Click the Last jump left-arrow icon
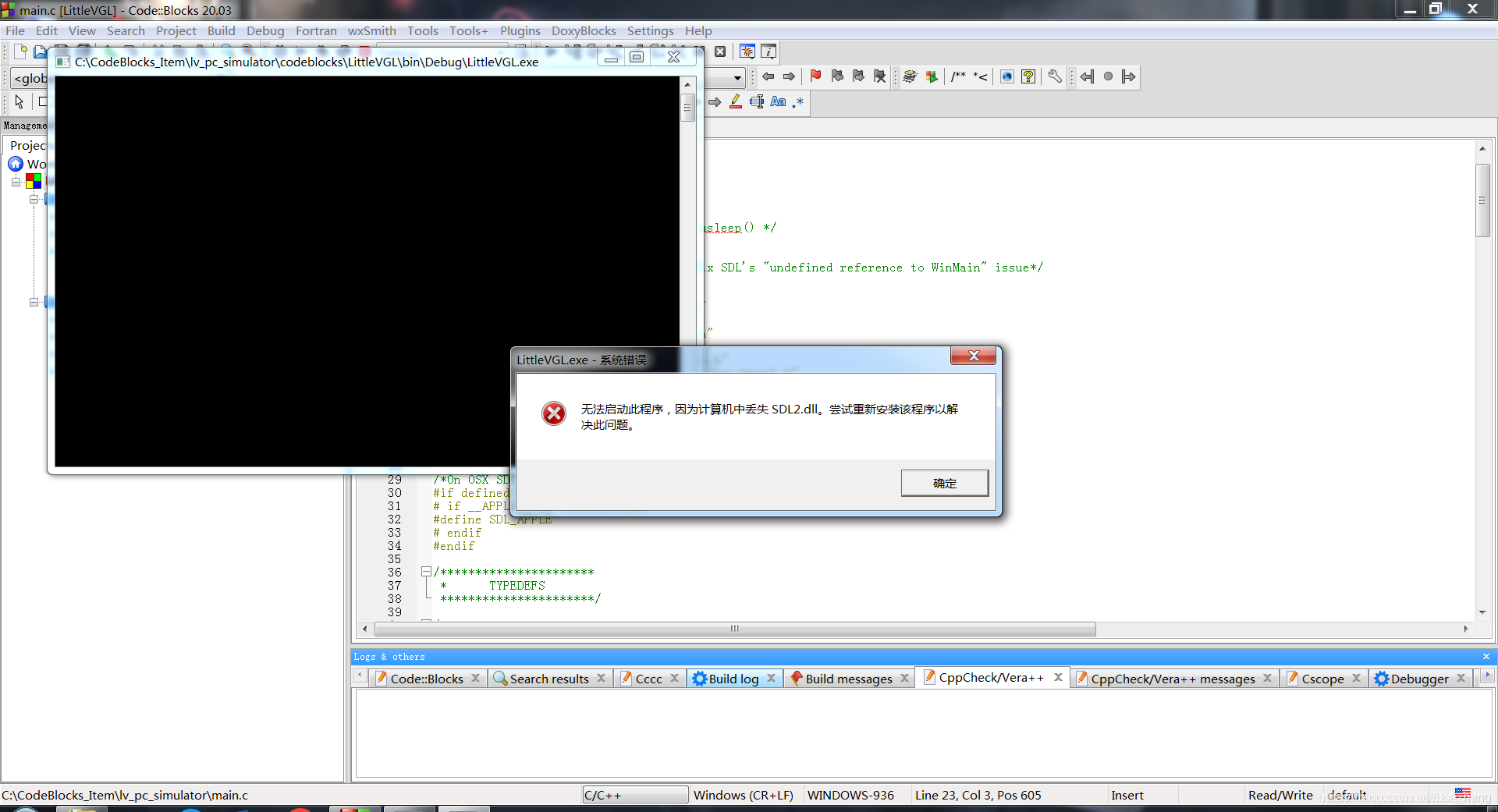Screen dimensions: 1498x812 pyautogui.click(x=1087, y=76)
